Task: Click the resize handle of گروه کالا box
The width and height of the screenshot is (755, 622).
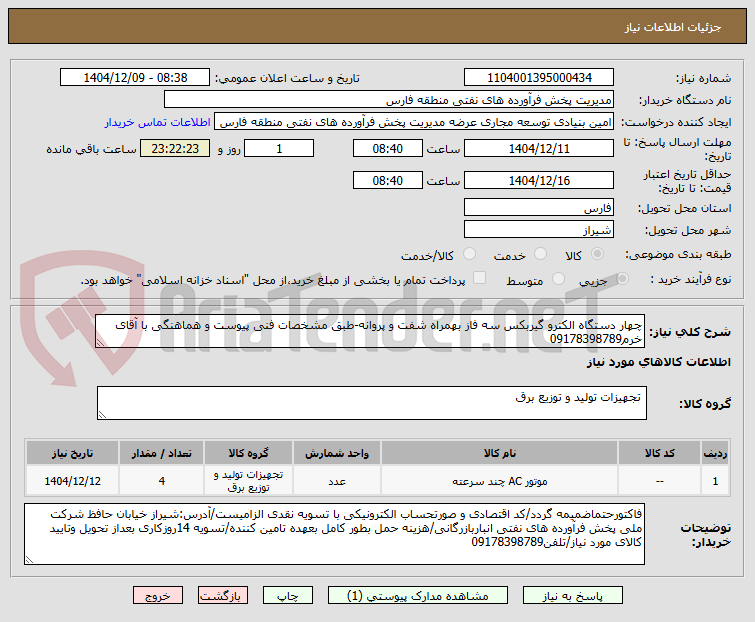Action: [103, 414]
